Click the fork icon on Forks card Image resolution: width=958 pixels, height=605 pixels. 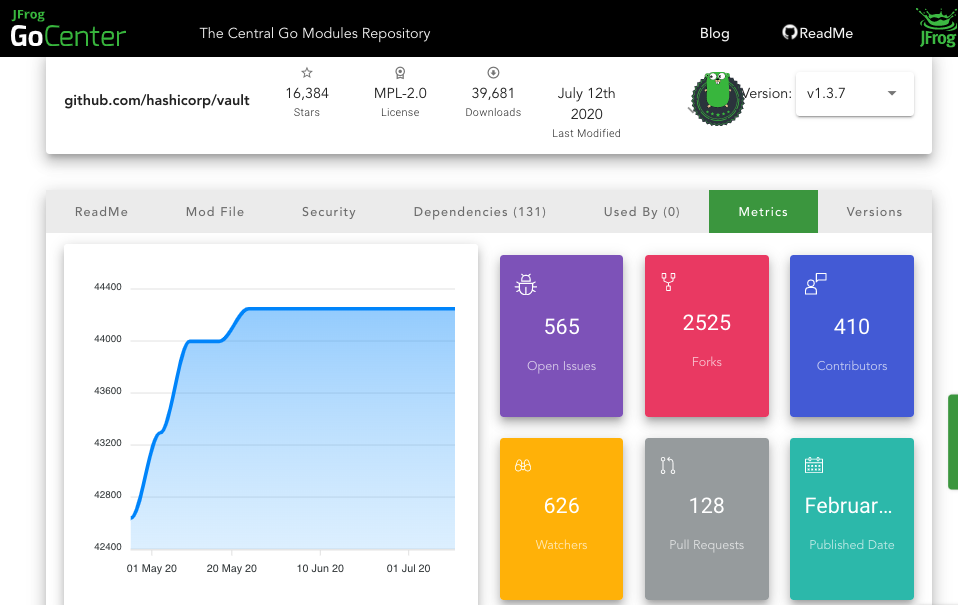coord(668,282)
